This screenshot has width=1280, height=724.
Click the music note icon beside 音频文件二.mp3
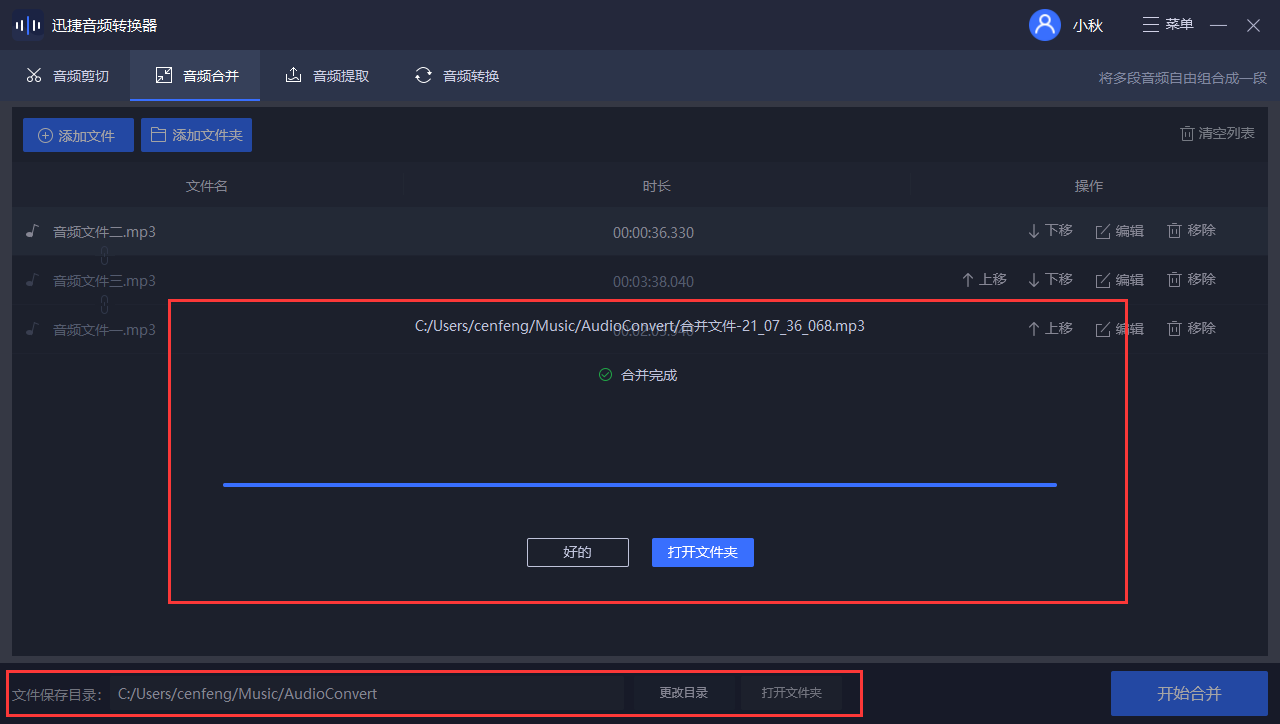[32, 232]
